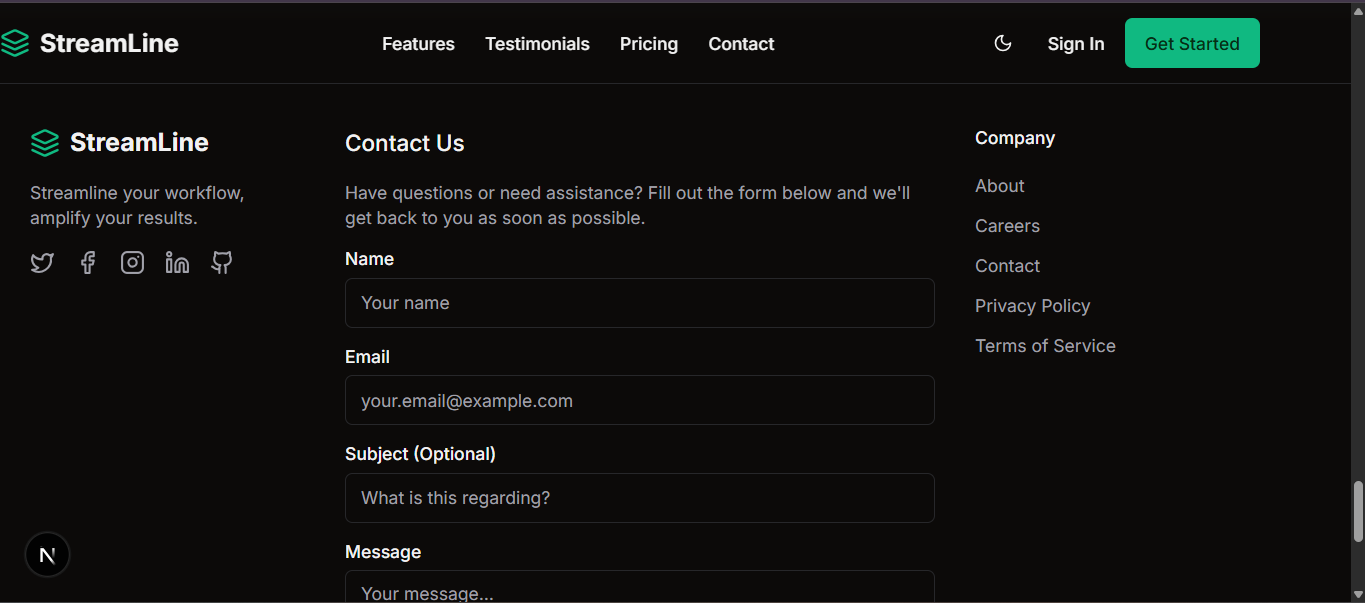Open the LinkedIn social icon

pyautogui.click(x=177, y=263)
